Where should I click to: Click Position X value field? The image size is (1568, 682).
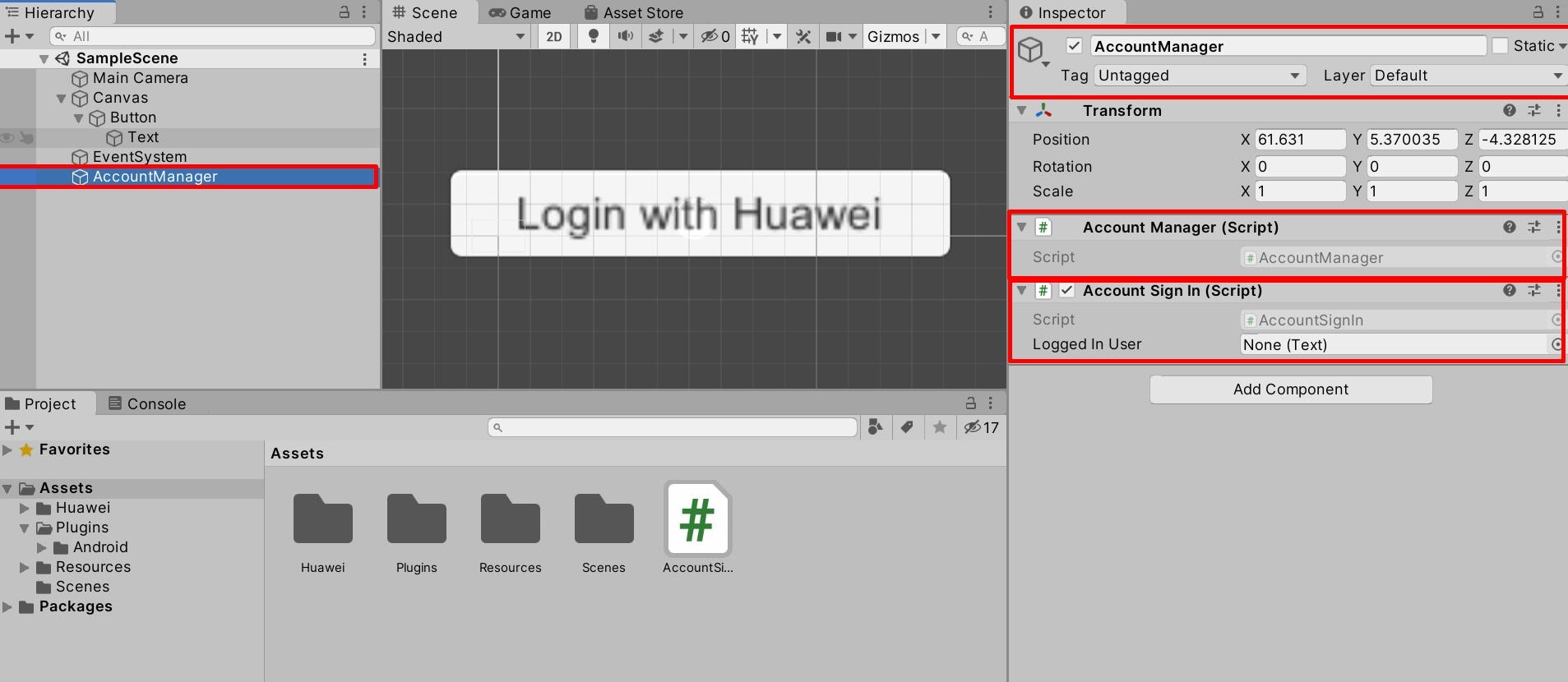[1300, 140]
